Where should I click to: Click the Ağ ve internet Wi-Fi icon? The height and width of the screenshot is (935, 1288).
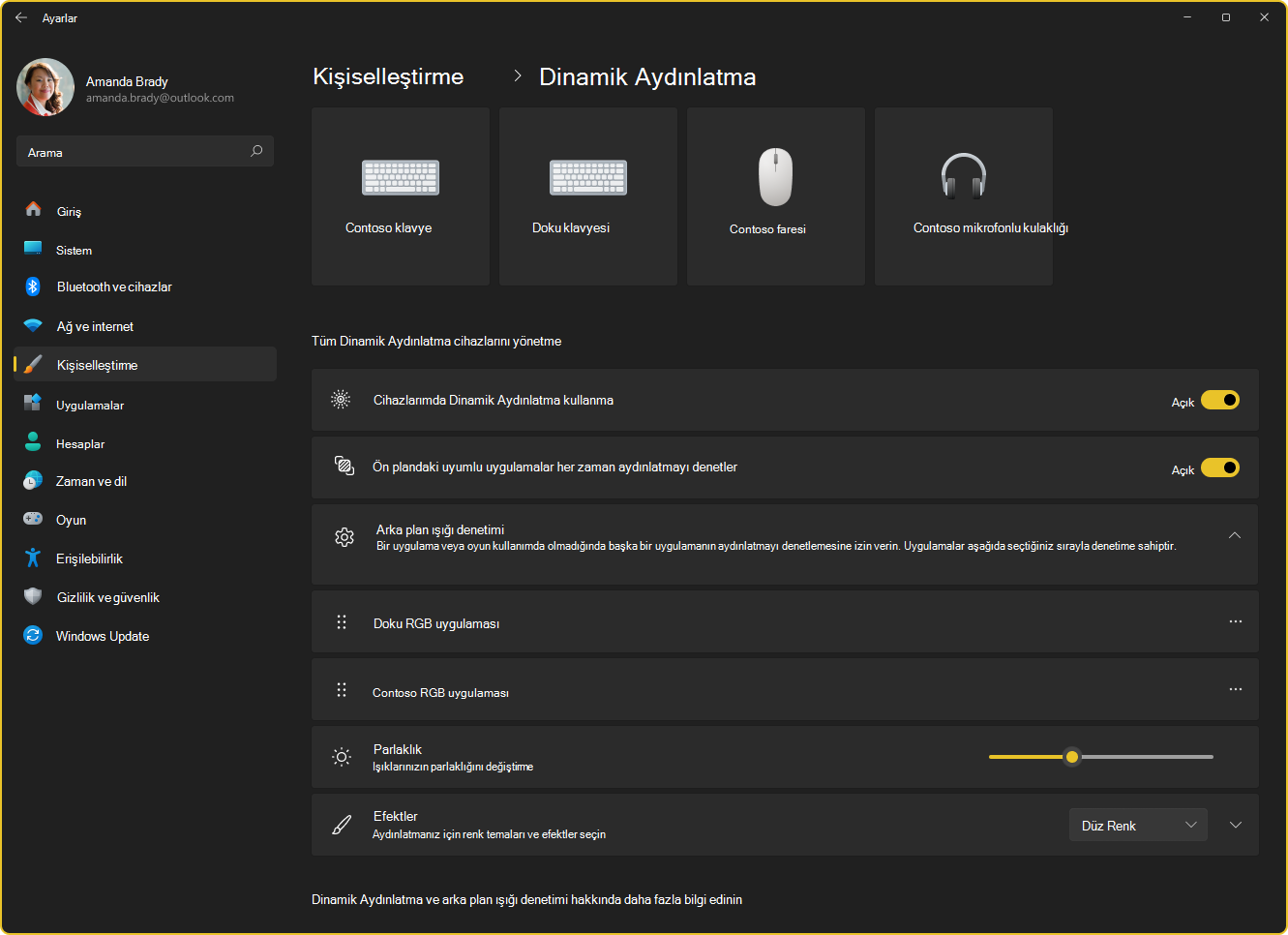tap(33, 326)
